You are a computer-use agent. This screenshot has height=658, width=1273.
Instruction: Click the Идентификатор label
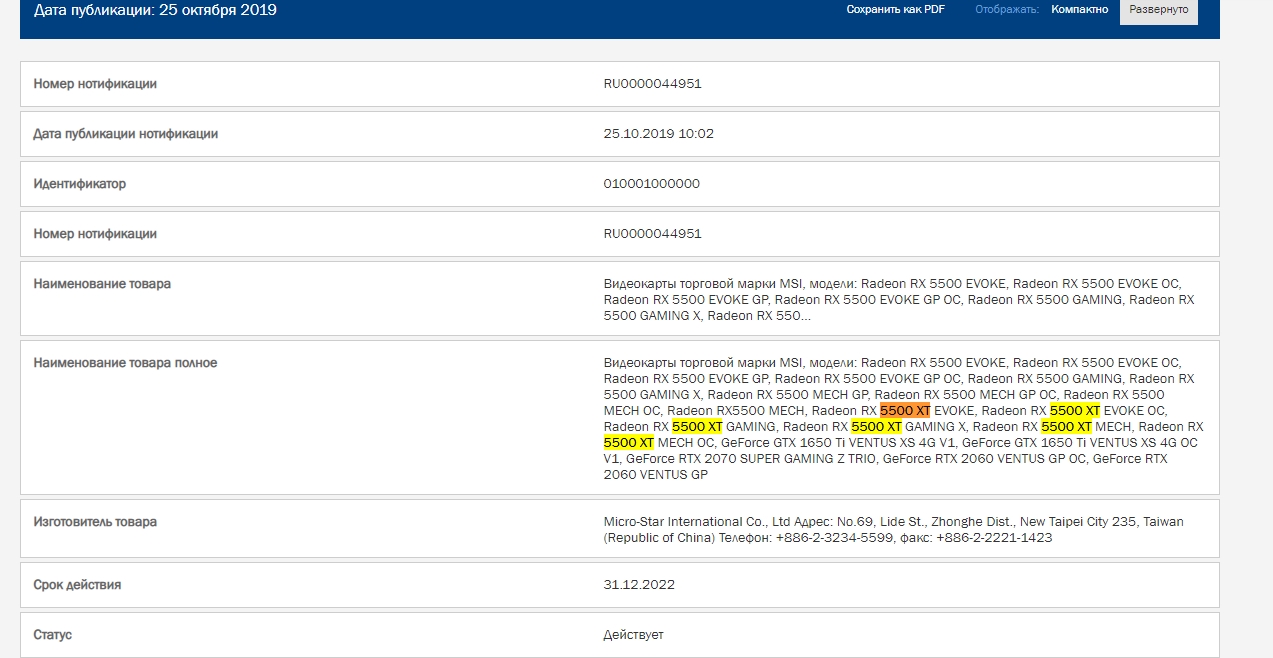click(x=79, y=184)
